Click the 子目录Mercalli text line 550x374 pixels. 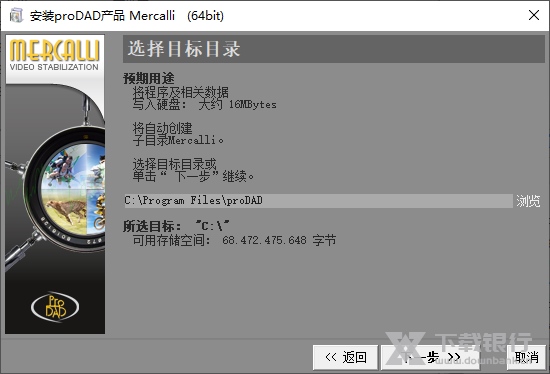pos(178,140)
